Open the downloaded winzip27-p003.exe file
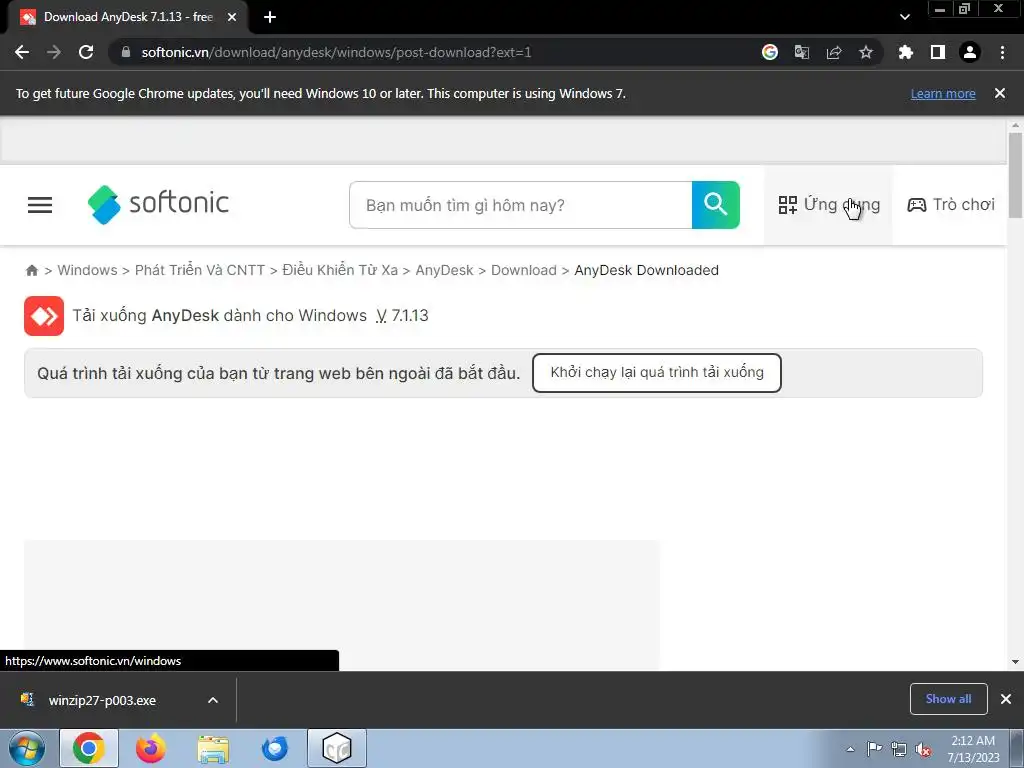 [102, 701]
